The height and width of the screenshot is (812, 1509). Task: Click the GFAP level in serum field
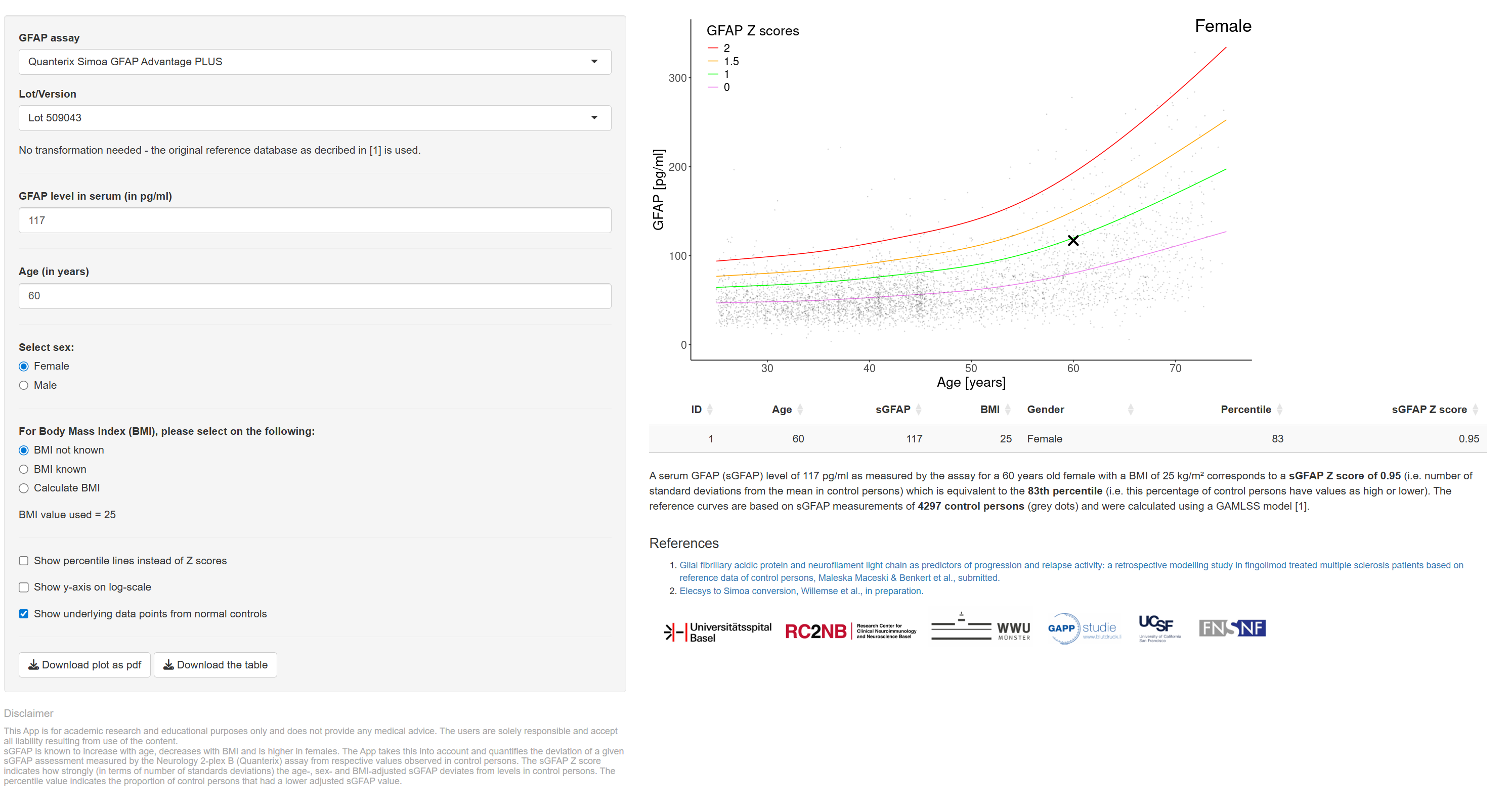[315, 220]
